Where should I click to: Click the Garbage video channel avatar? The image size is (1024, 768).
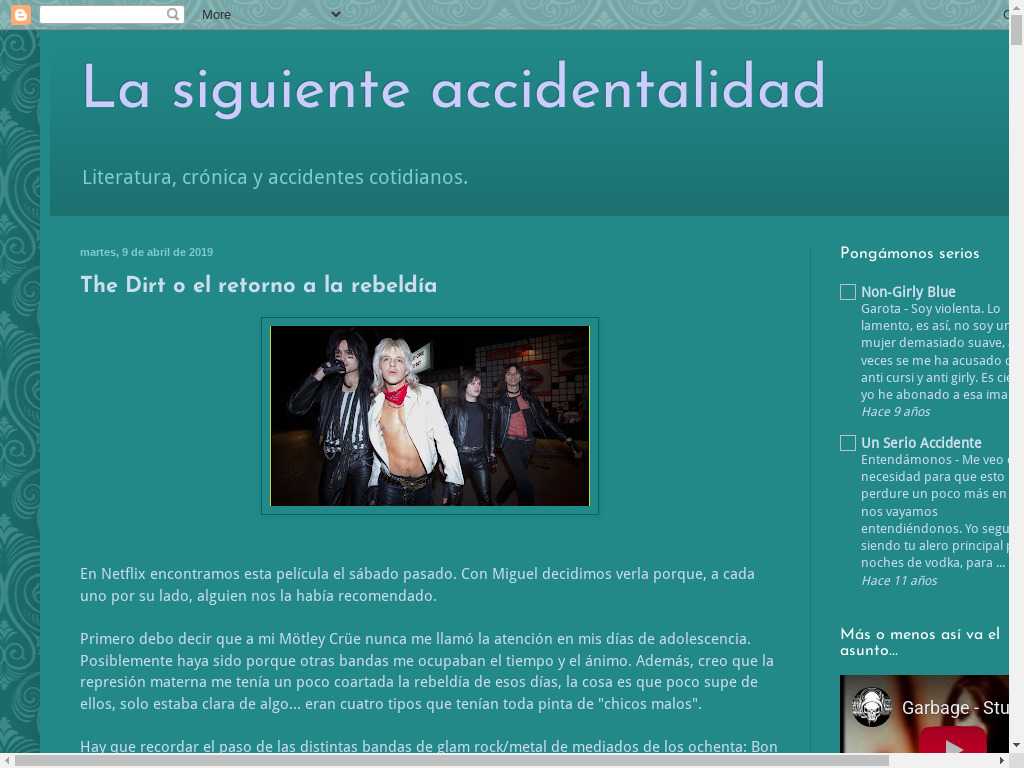tap(872, 707)
